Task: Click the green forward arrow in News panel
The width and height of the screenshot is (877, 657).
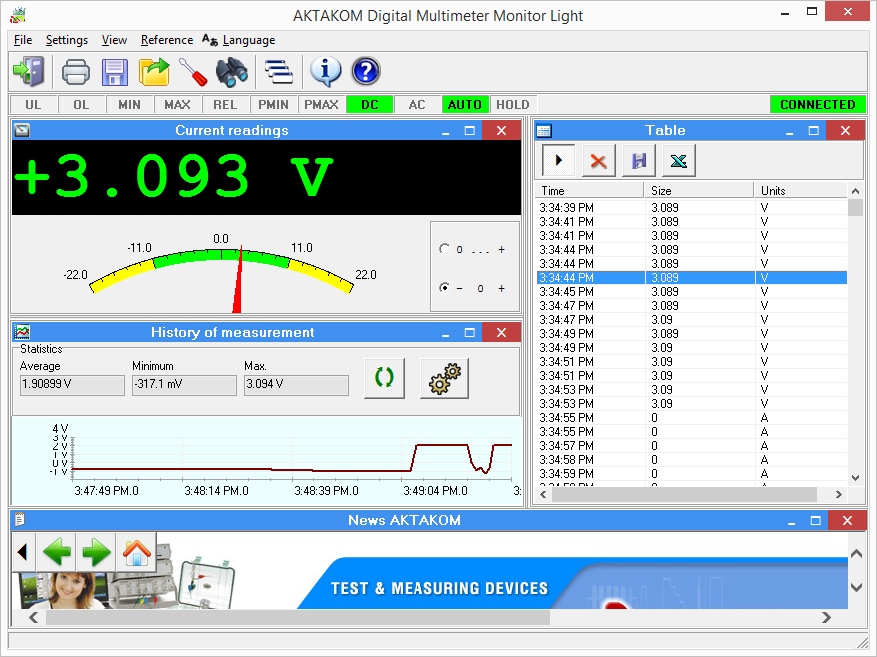Action: pyautogui.click(x=96, y=552)
